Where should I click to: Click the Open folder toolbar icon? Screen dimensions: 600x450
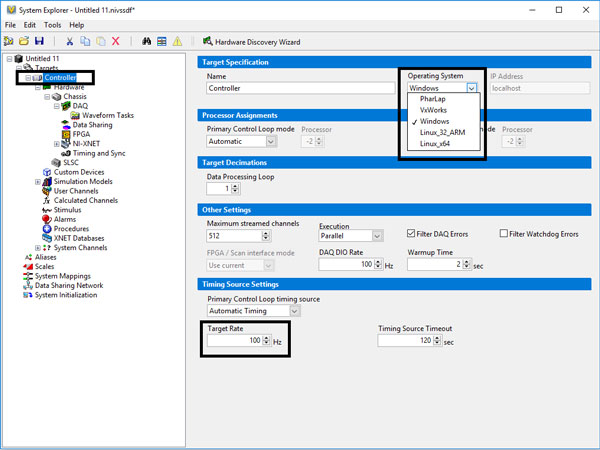pyautogui.click(x=23, y=41)
